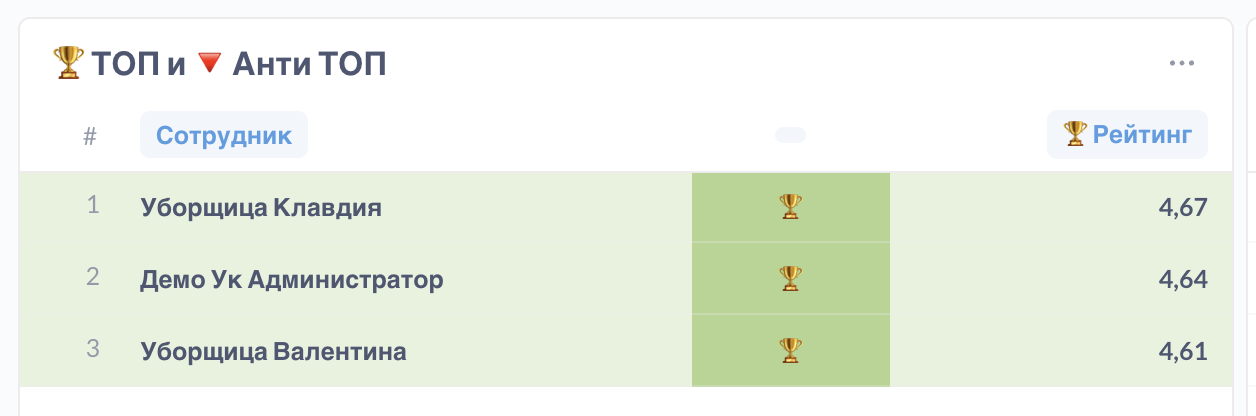1256x416 pixels.
Task: Click the trophy icon in the widget title
Action: tap(67, 63)
